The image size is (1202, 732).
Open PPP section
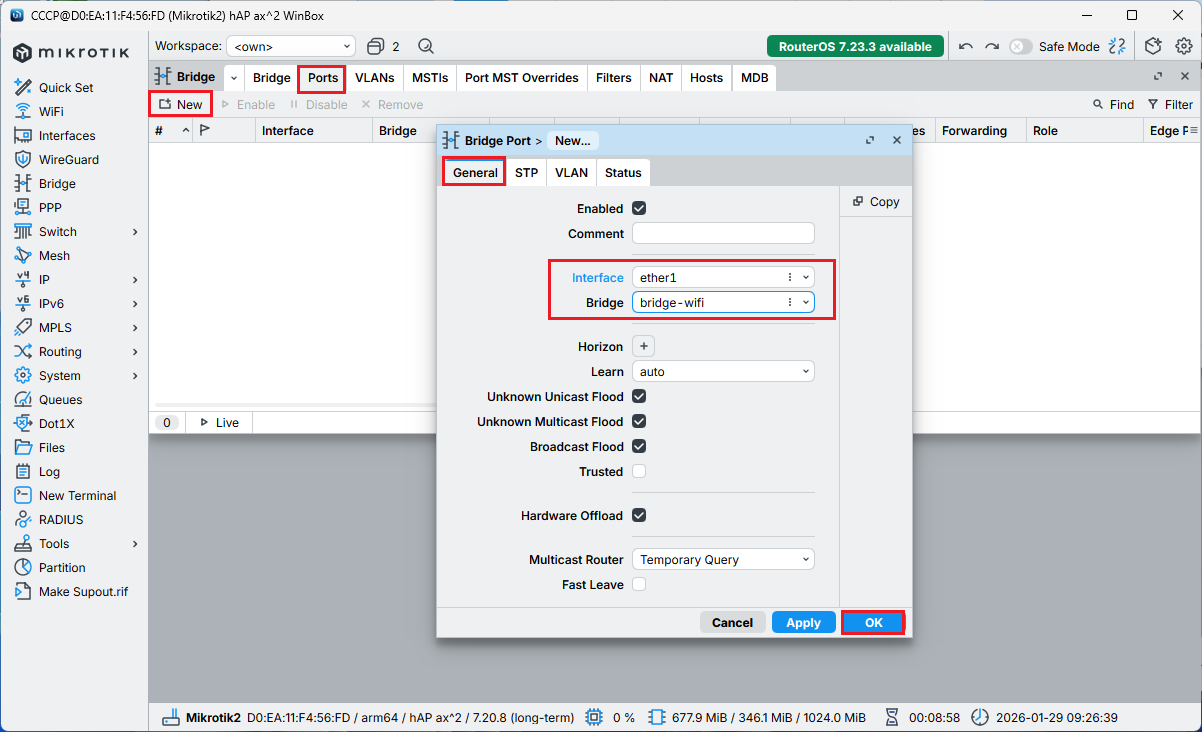click(50, 207)
